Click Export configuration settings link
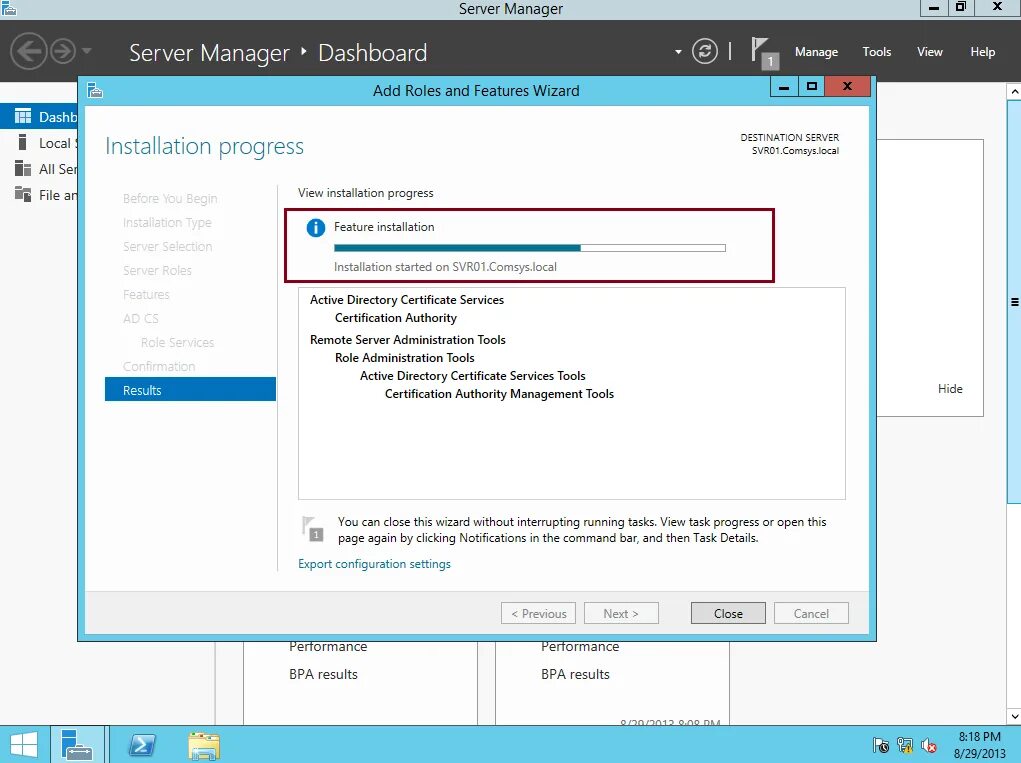The image size is (1021, 763). point(374,564)
